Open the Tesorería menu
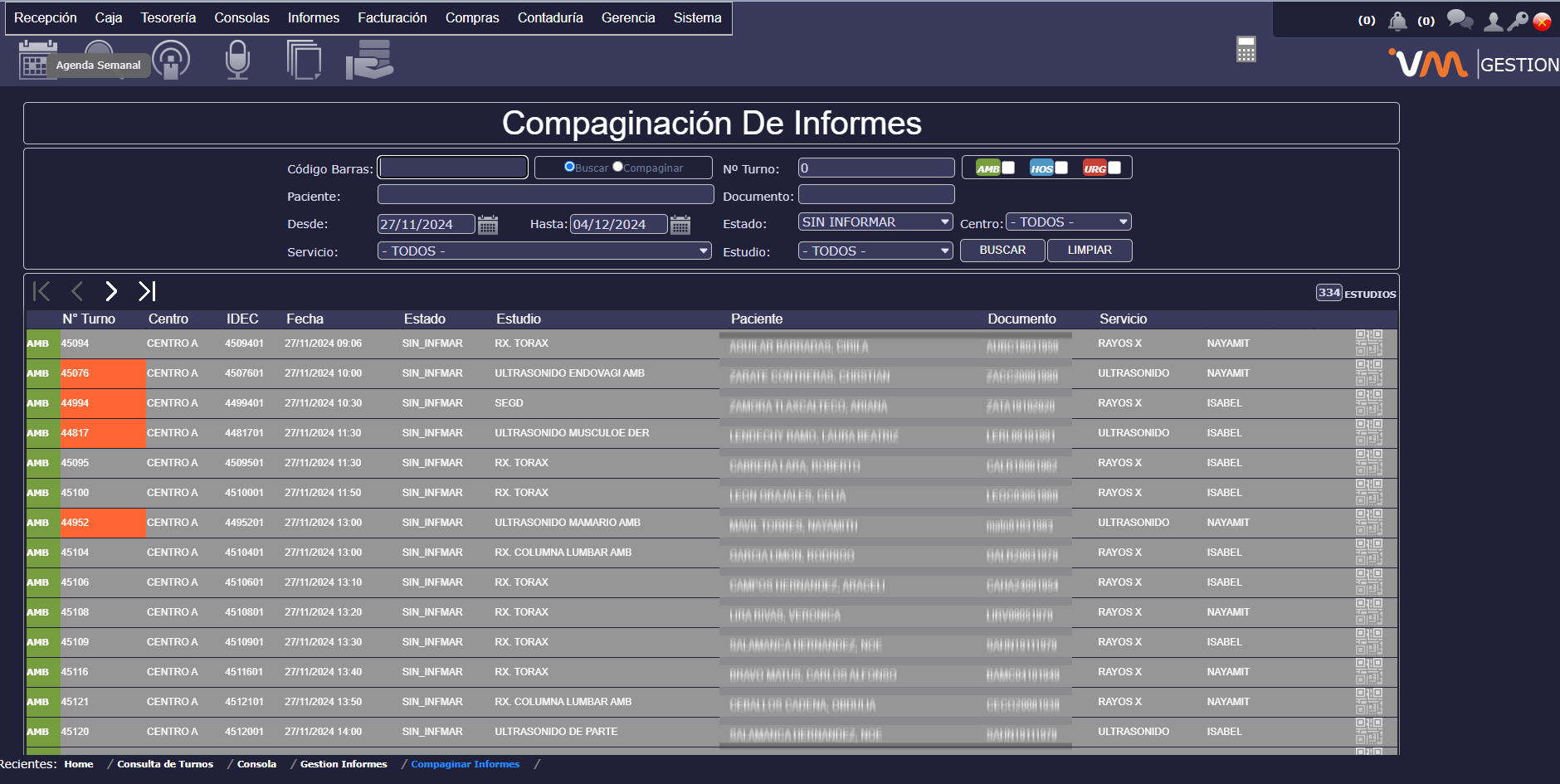Image resolution: width=1560 pixels, height=784 pixels. [168, 17]
